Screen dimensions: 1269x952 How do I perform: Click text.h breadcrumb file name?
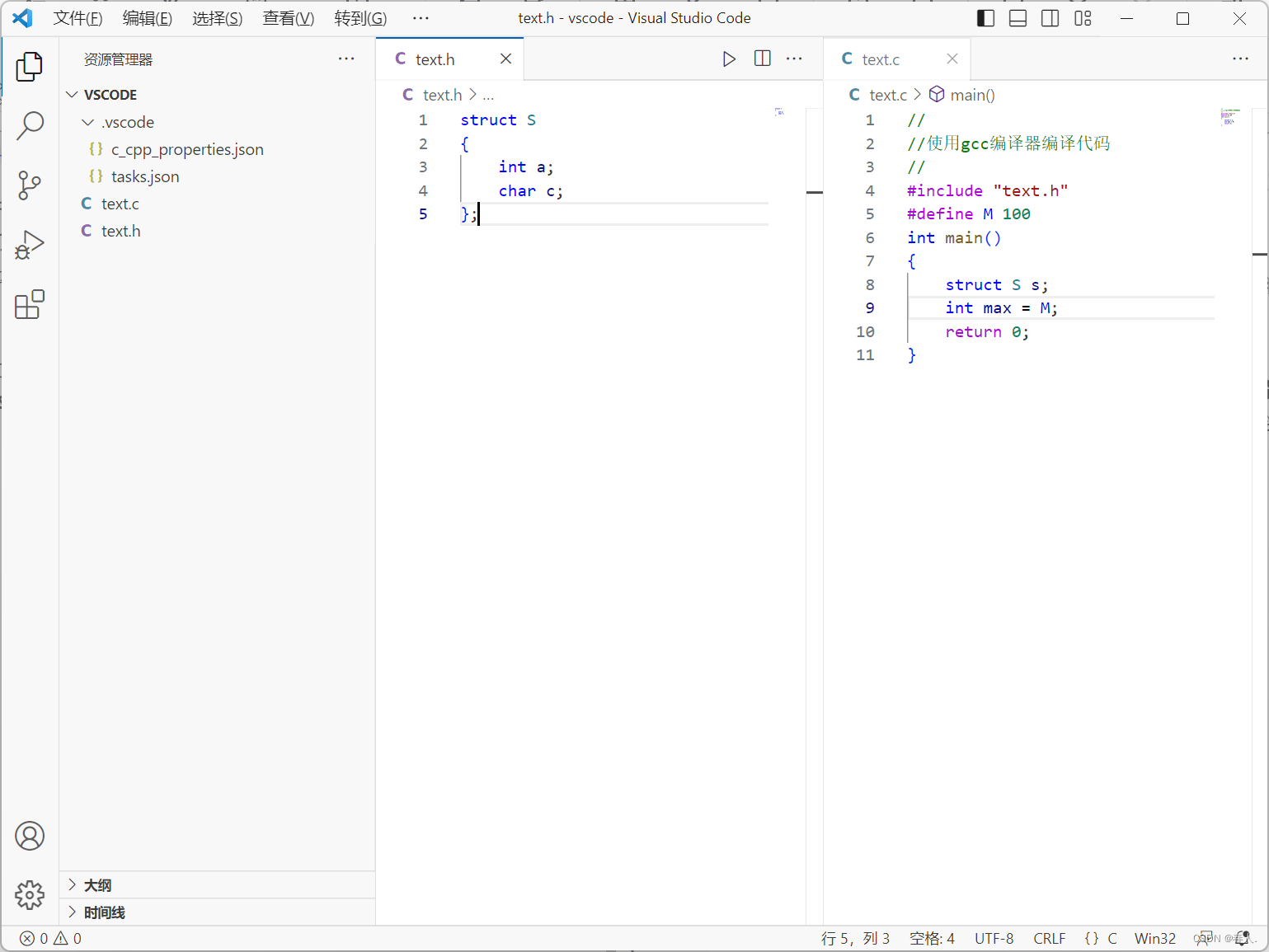click(442, 95)
